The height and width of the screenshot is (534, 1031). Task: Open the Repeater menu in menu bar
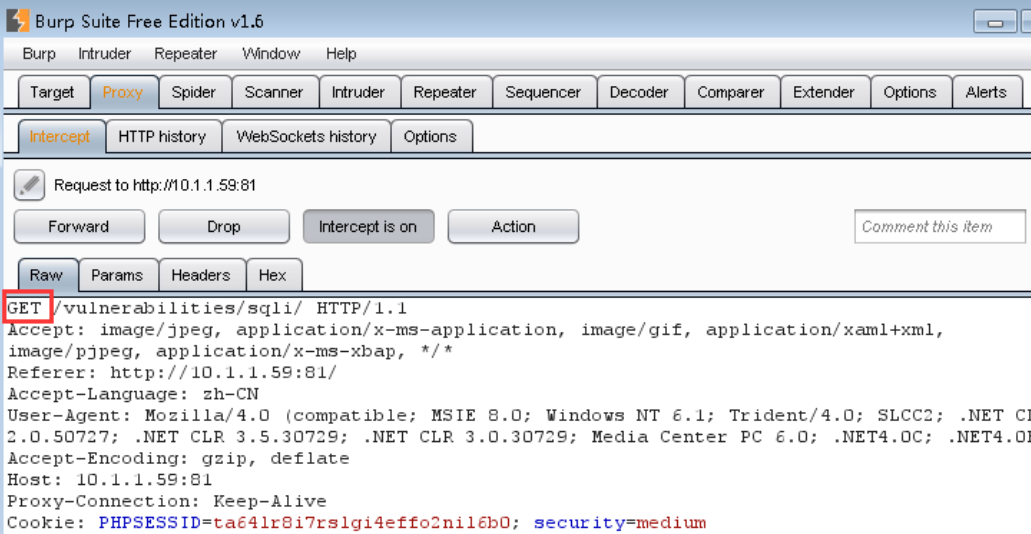click(185, 54)
